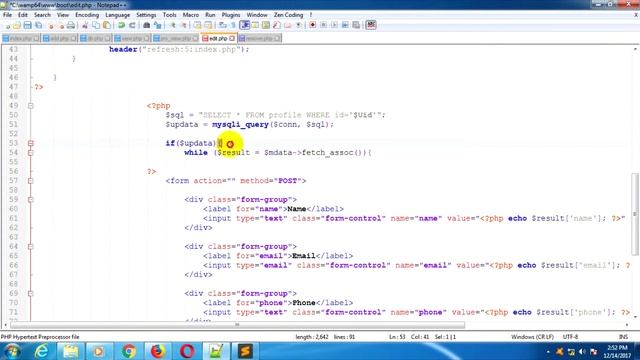The height and width of the screenshot is (360, 640).
Task: Print the document via toolbar icon
Action: [x=71, y=25]
